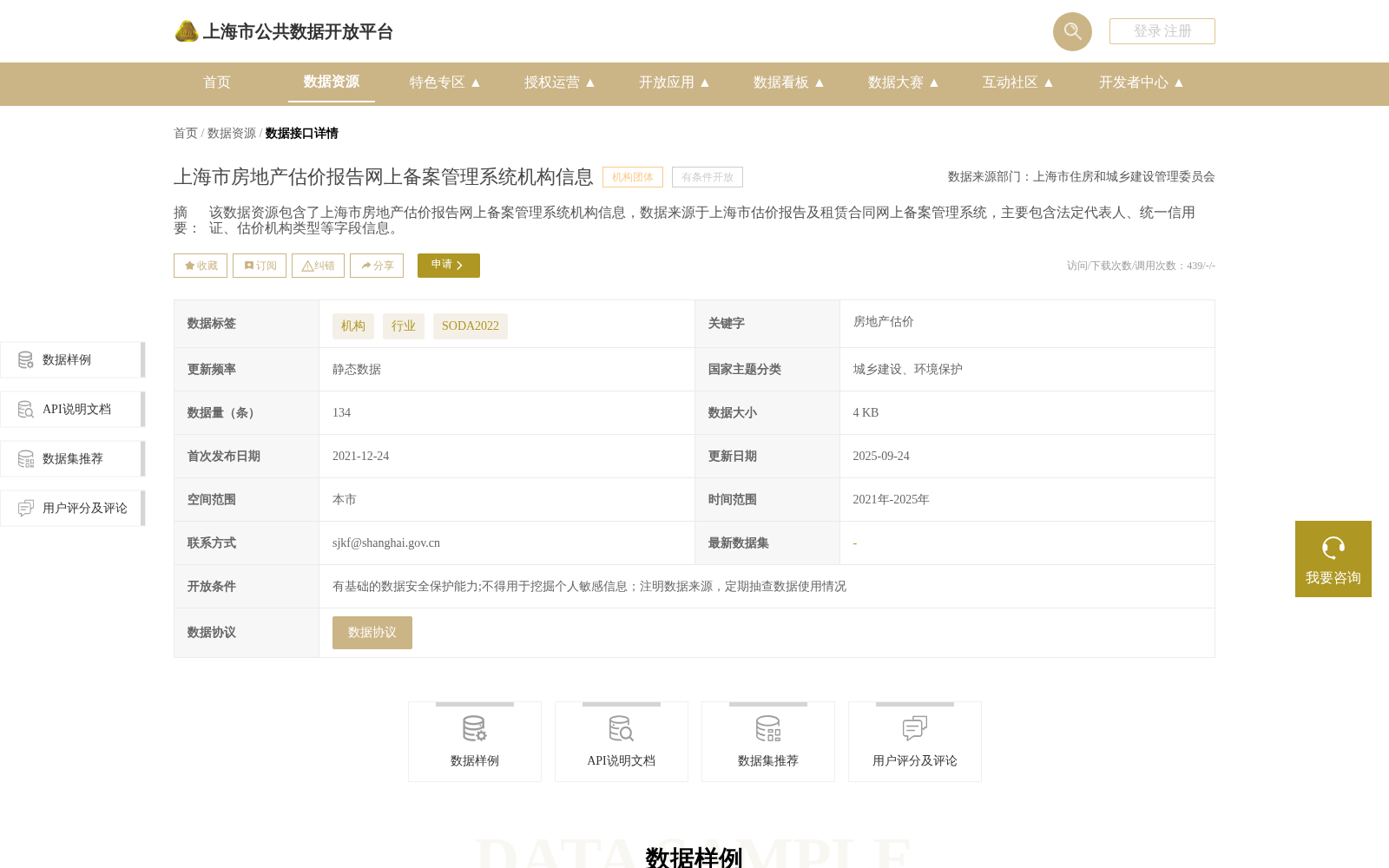1389x868 pixels.
Task: Click the 数据来源部门 source department text
Action: 1081,177
